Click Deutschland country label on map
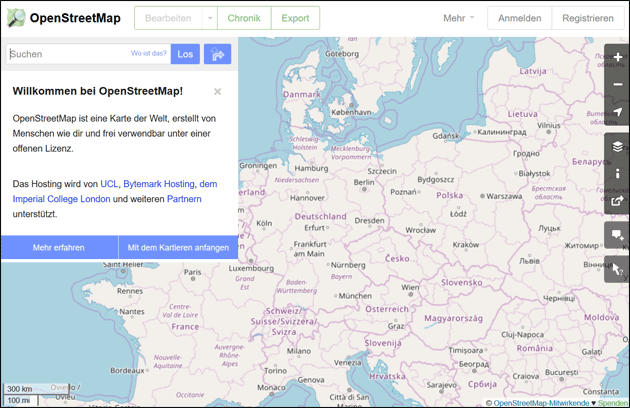 321,216
